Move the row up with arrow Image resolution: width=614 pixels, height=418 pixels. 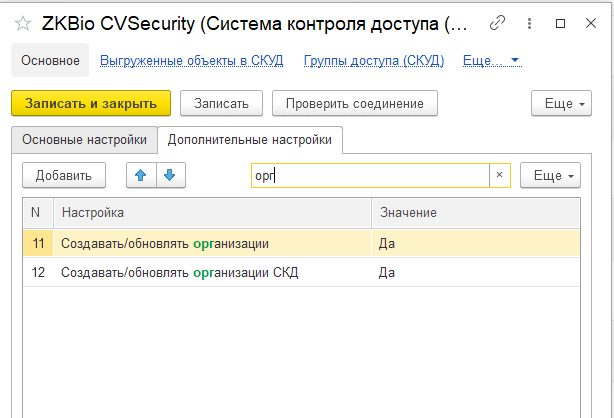point(142,175)
